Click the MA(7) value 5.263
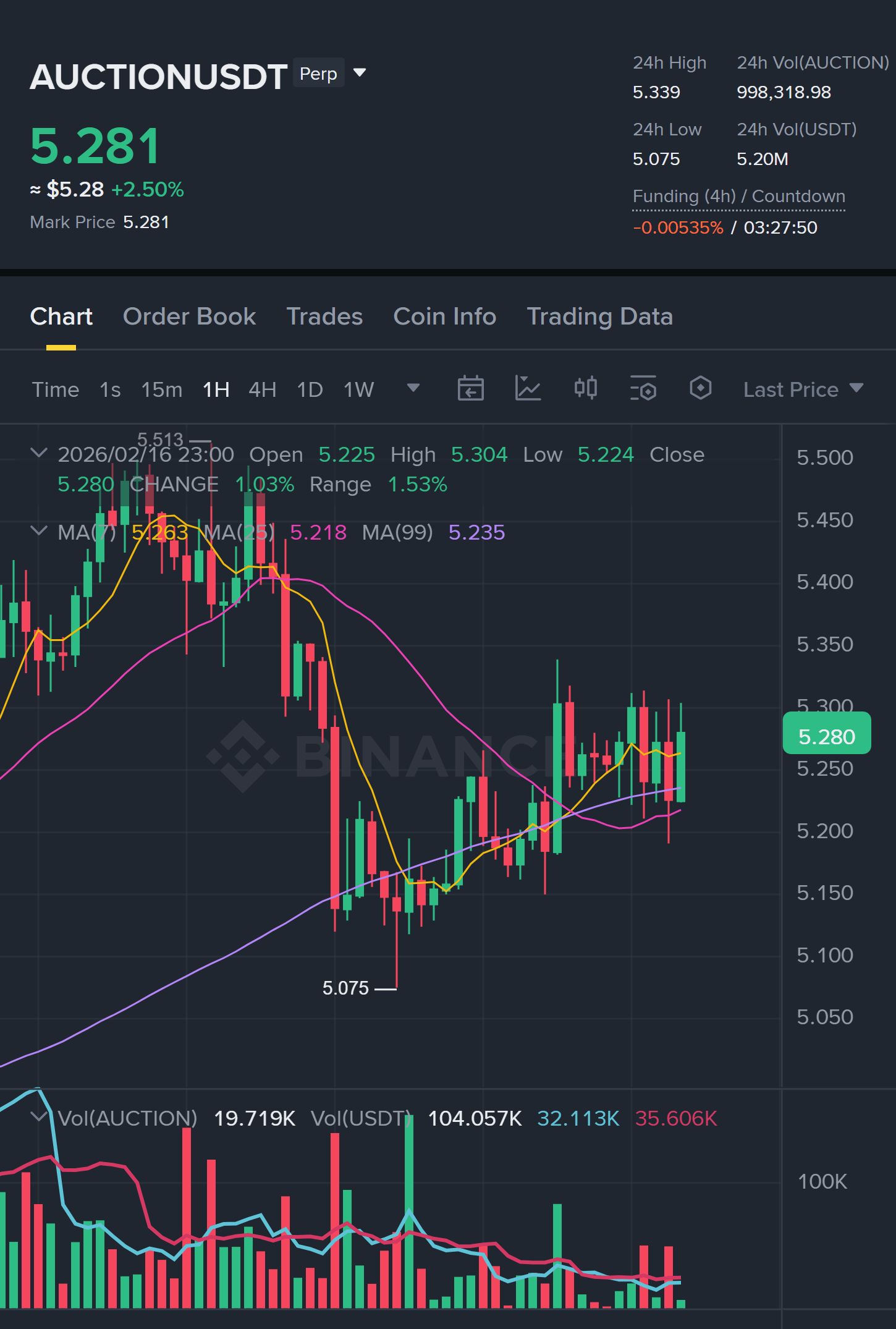 (160, 532)
